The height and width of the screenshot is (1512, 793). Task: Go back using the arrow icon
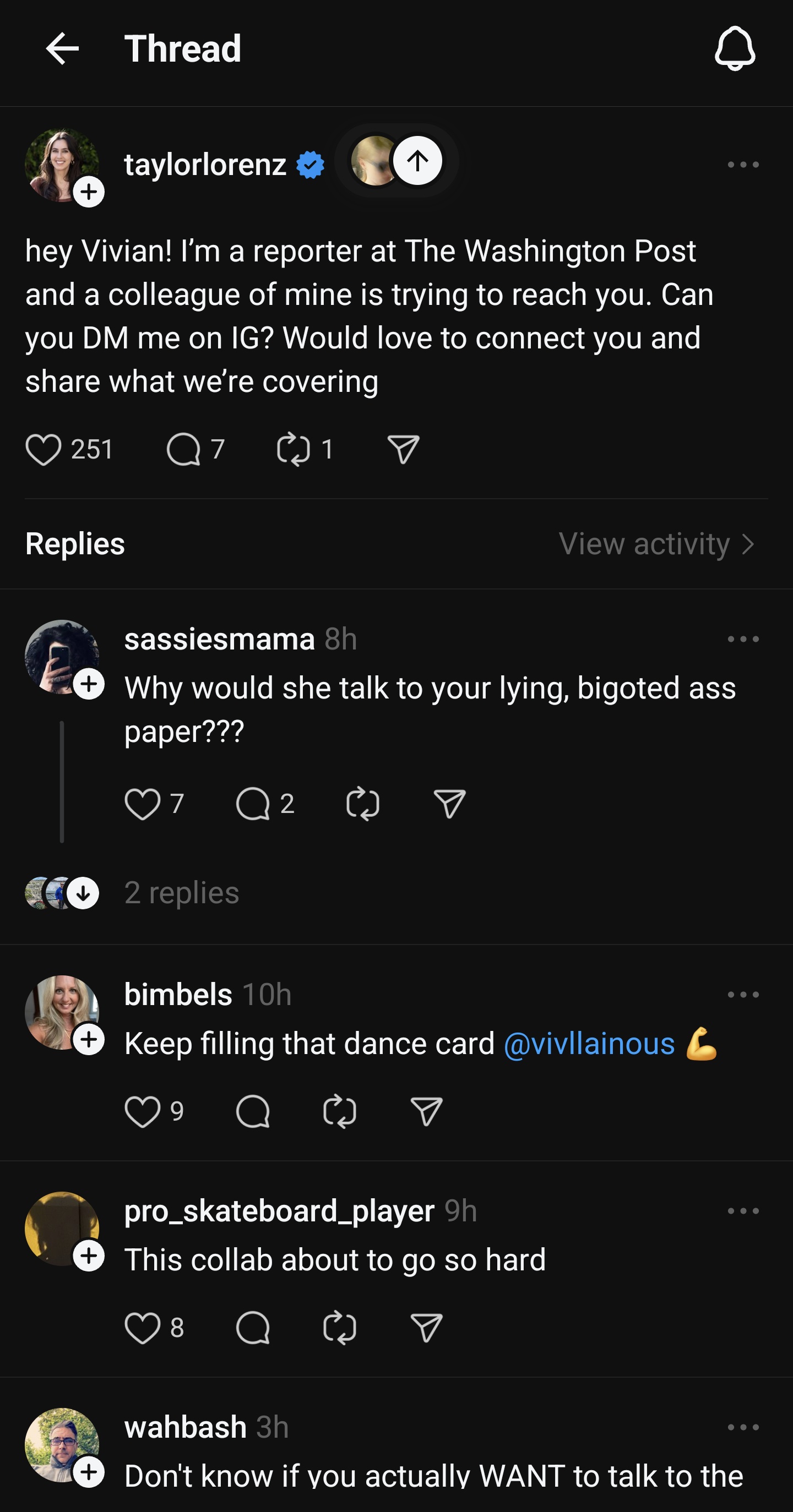pos(62,48)
